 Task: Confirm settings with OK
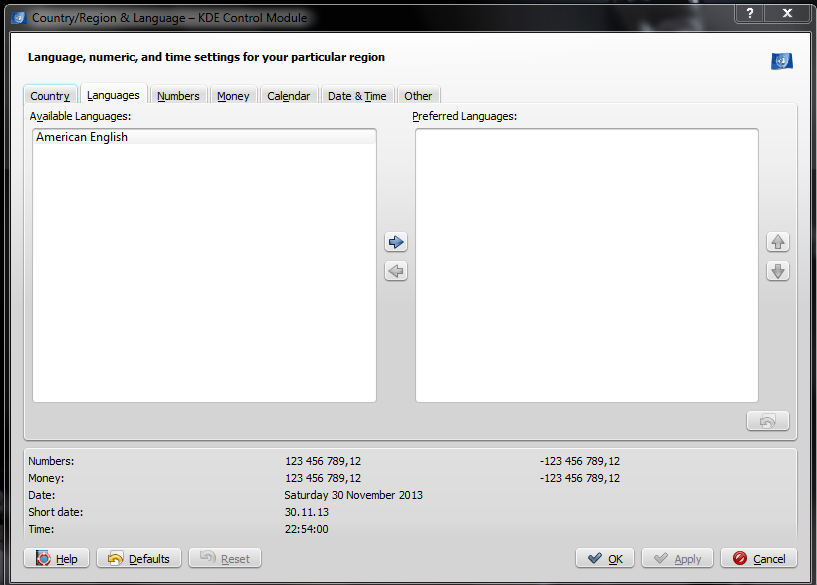click(605, 558)
